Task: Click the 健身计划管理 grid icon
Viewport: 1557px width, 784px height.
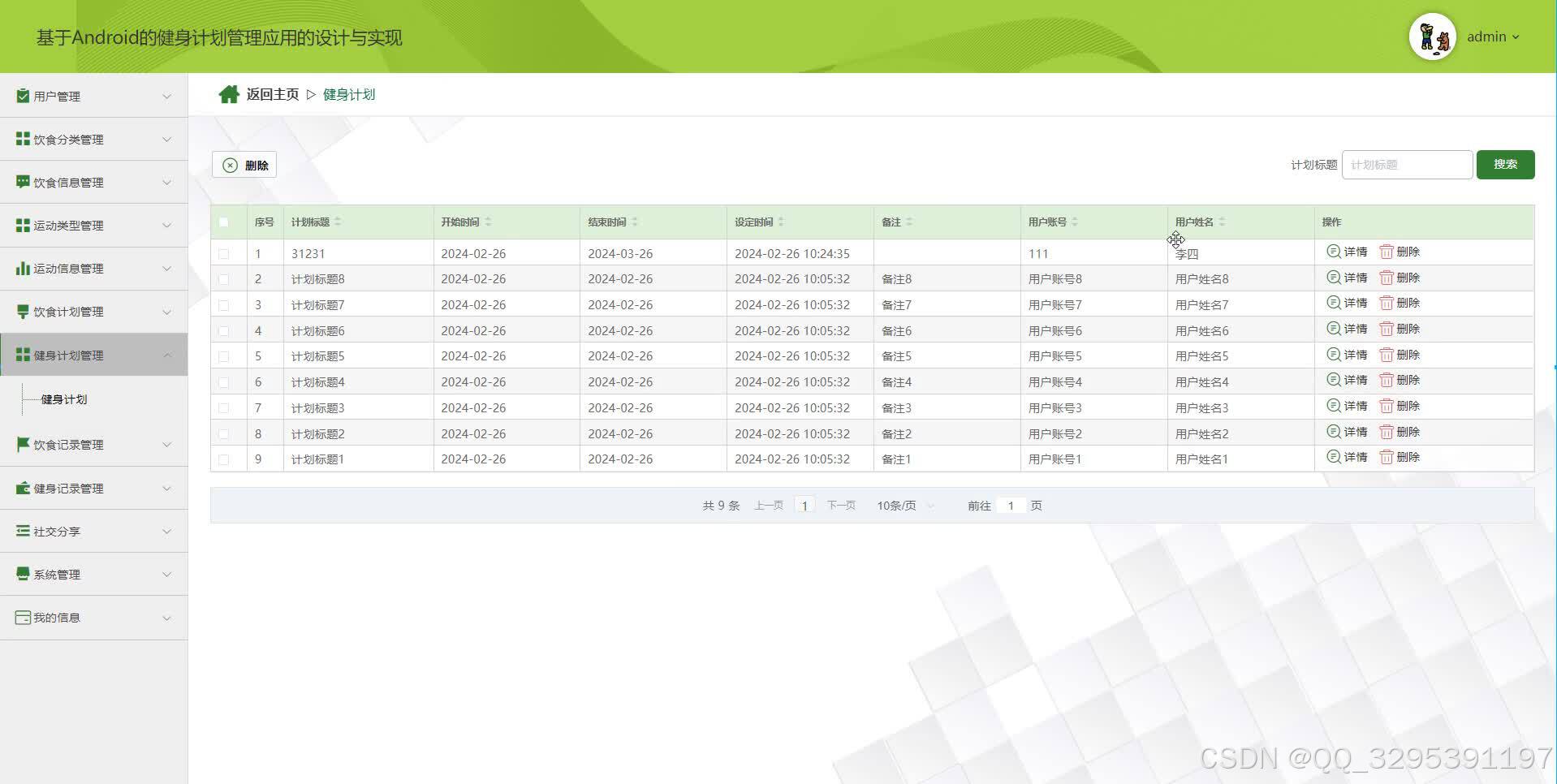Action: (x=23, y=355)
